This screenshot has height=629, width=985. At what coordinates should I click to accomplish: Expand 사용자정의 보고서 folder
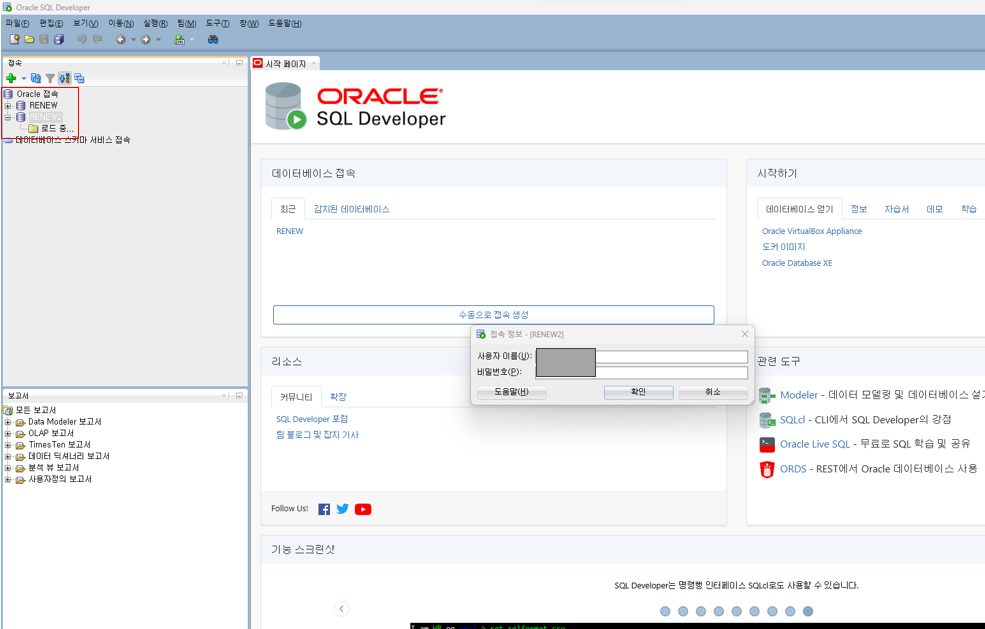pos(8,479)
